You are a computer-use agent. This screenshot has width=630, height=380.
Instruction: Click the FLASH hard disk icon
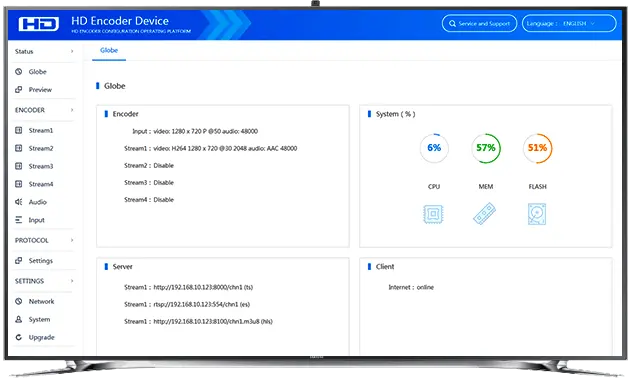pyautogui.click(x=537, y=214)
